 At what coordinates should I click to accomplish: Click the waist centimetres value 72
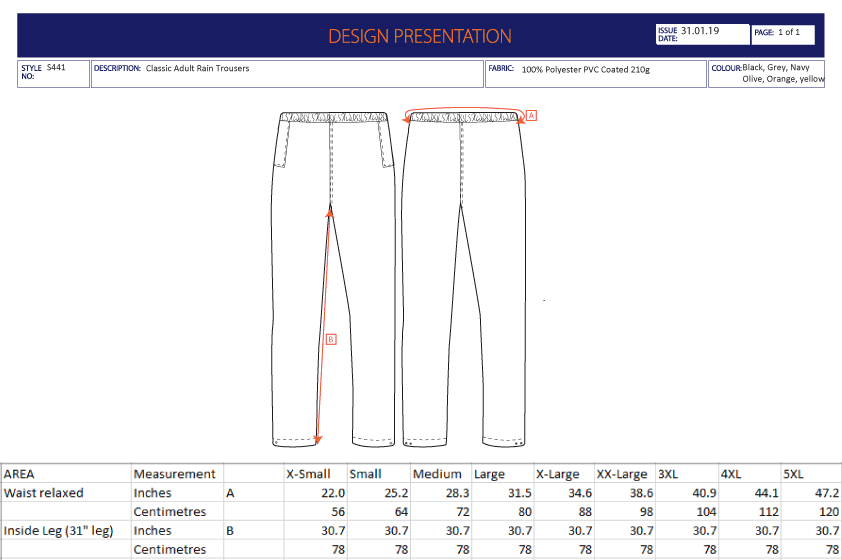pyautogui.click(x=463, y=512)
